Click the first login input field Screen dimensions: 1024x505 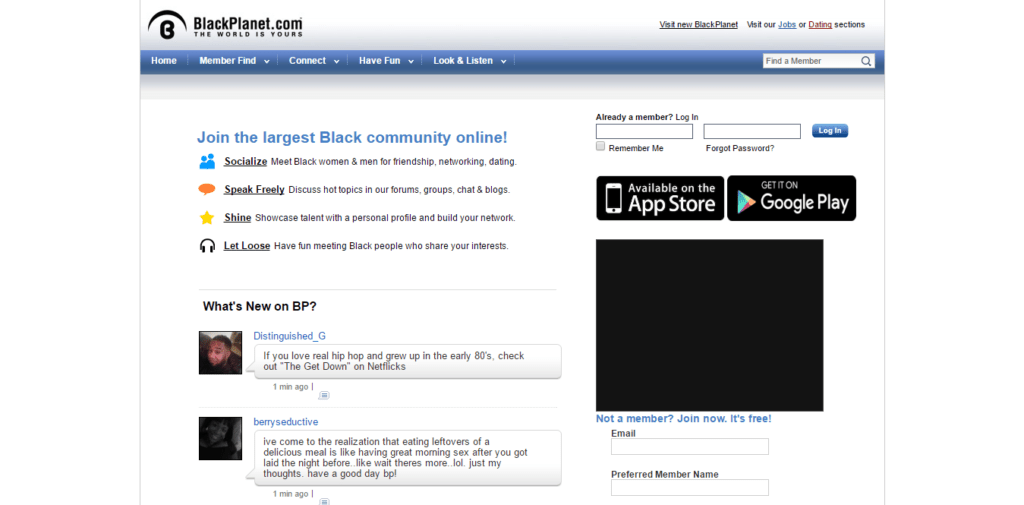click(644, 131)
